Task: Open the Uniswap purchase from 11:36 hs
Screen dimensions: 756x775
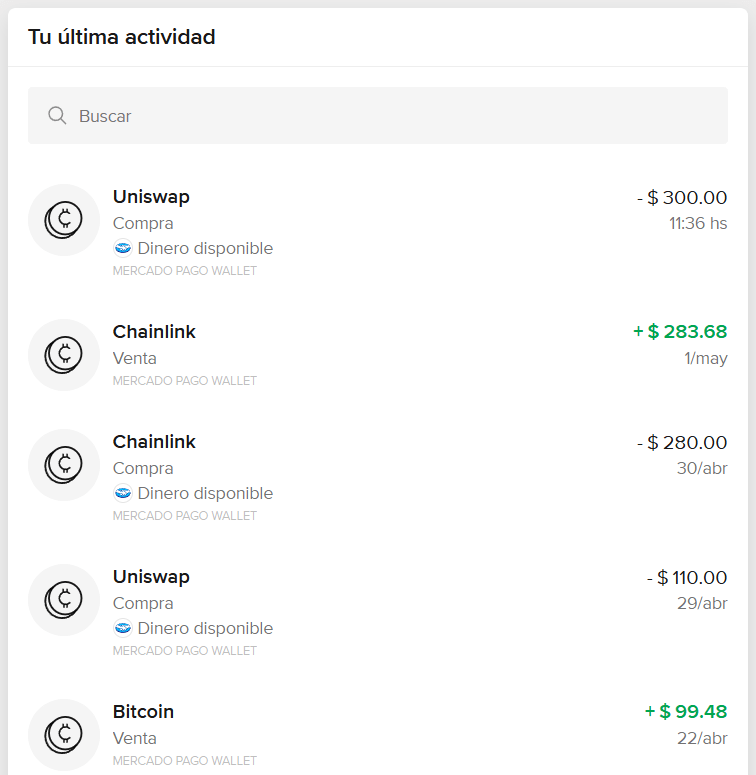Action: (x=151, y=197)
